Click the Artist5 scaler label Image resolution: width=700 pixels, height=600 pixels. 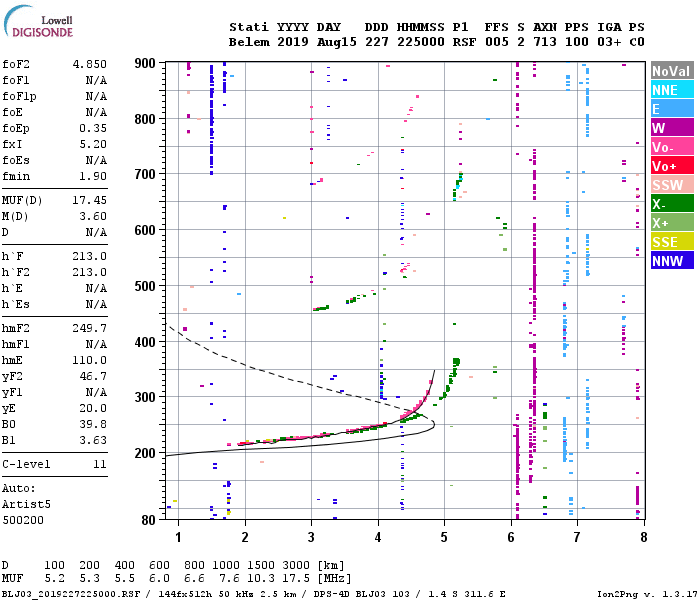(26, 504)
